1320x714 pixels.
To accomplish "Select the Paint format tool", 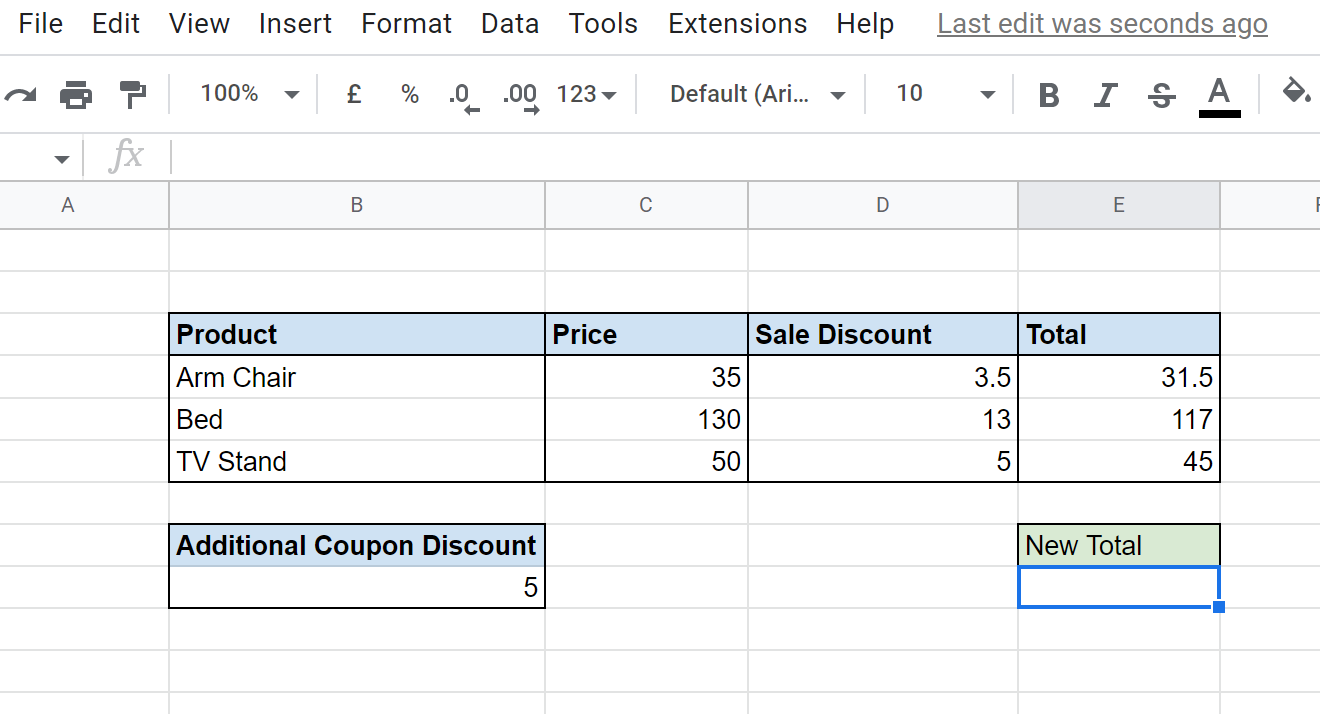I will [133, 93].
